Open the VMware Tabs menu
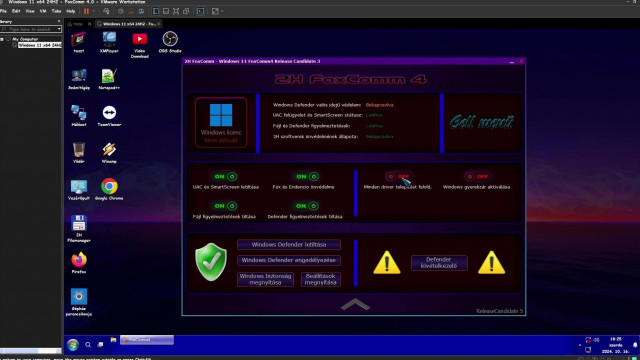 pos(56,11)
